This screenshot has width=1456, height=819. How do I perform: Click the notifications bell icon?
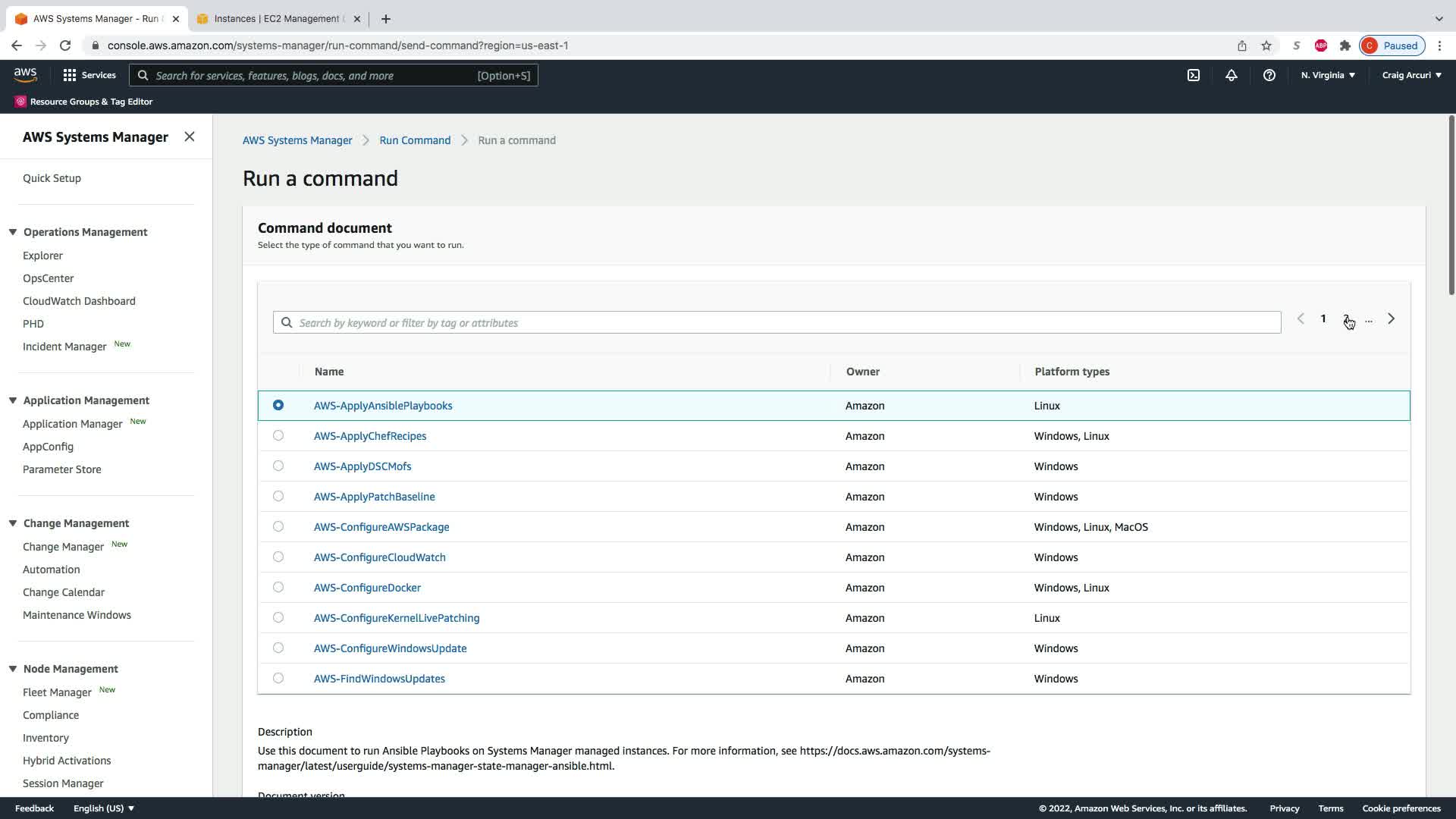[x=1231, y=75]
